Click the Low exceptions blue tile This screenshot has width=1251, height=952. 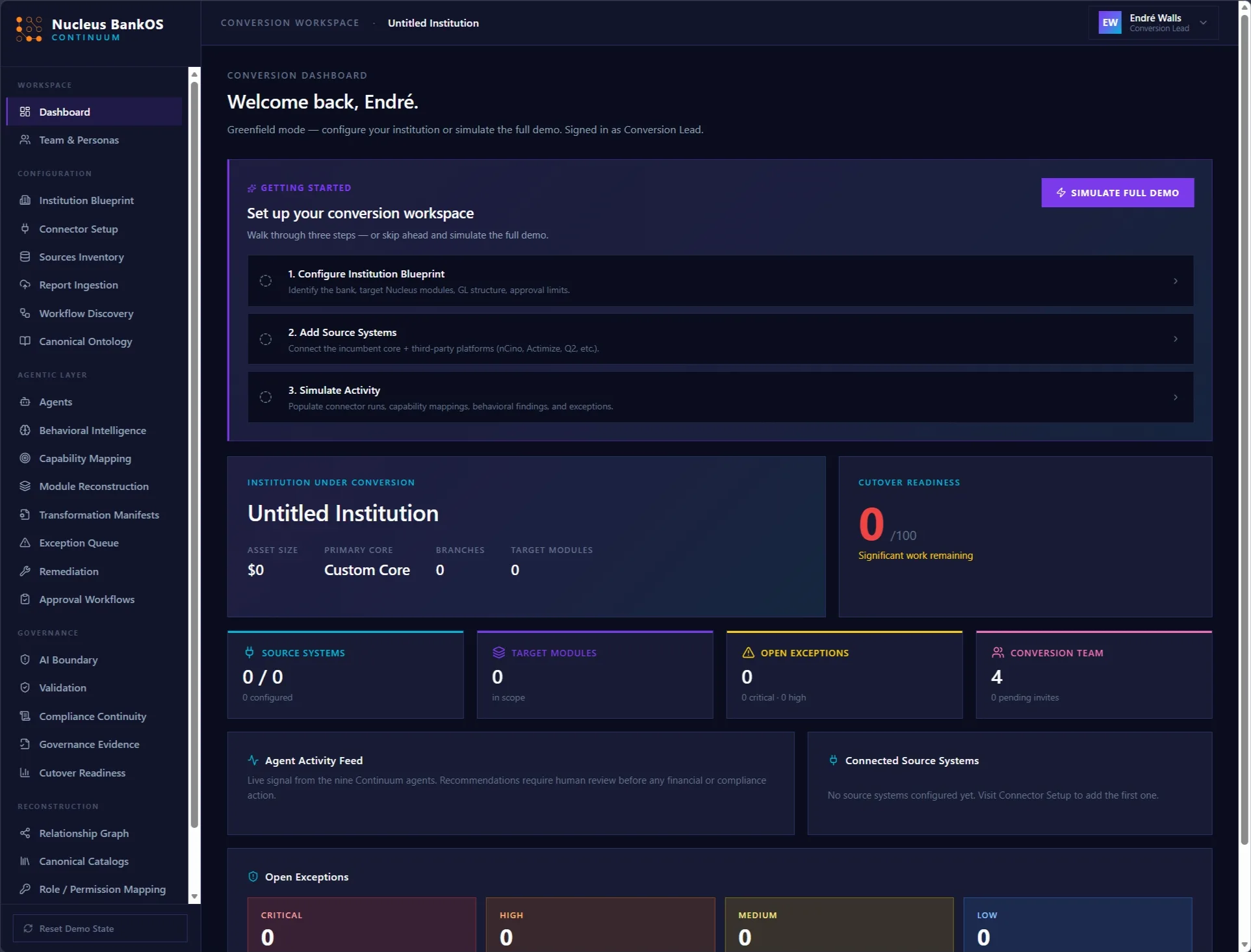click(1077, 925)
